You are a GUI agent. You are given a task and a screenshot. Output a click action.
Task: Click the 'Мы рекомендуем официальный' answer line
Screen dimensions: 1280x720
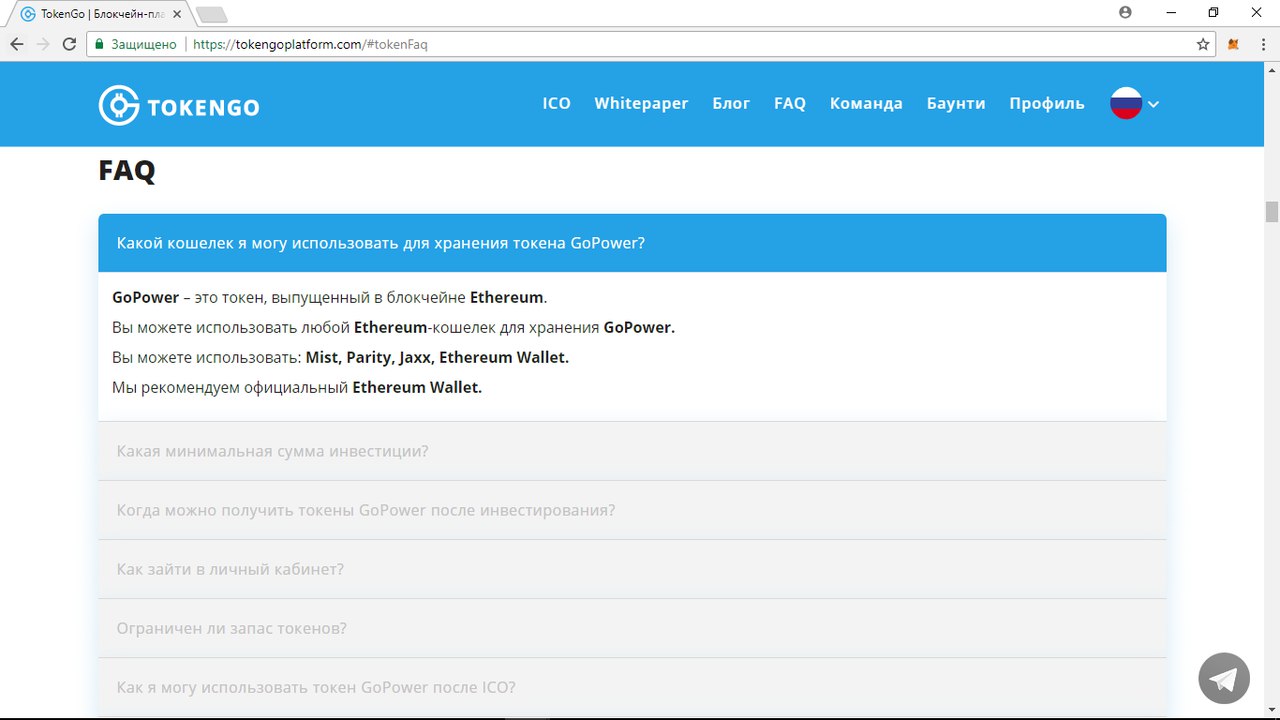pos(297,387)
